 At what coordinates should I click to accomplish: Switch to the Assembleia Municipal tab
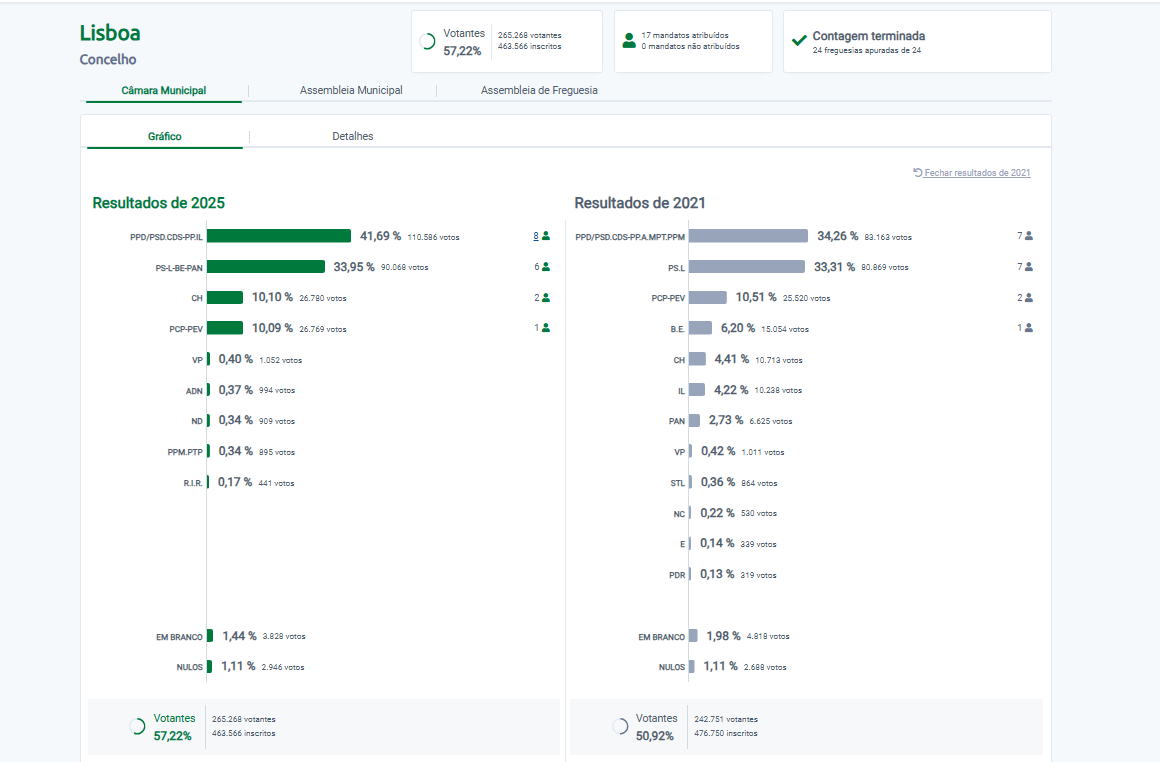tap(351, 90)
